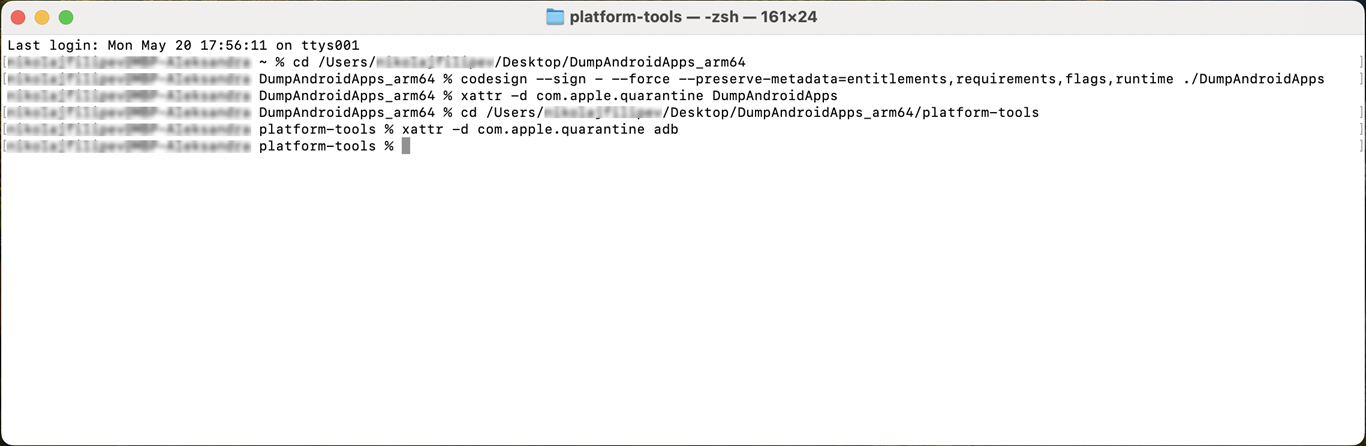This screenshot has height=446, width=1367.
Task: Click the "ttys001" text on first line
Action: pos(329,45)
